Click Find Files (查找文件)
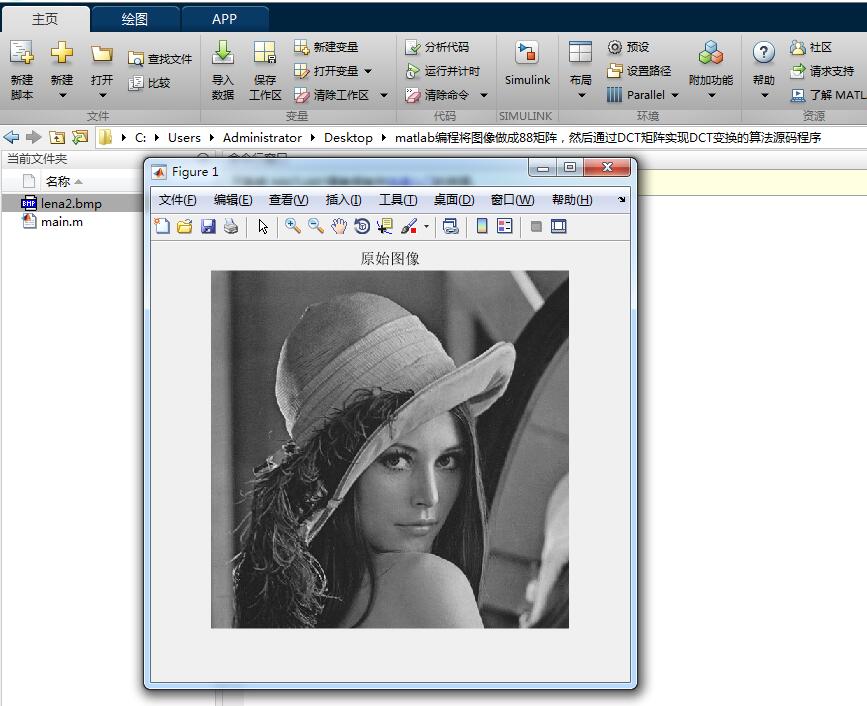This screenshot has width=867, height=706. [x=160, y=59]
